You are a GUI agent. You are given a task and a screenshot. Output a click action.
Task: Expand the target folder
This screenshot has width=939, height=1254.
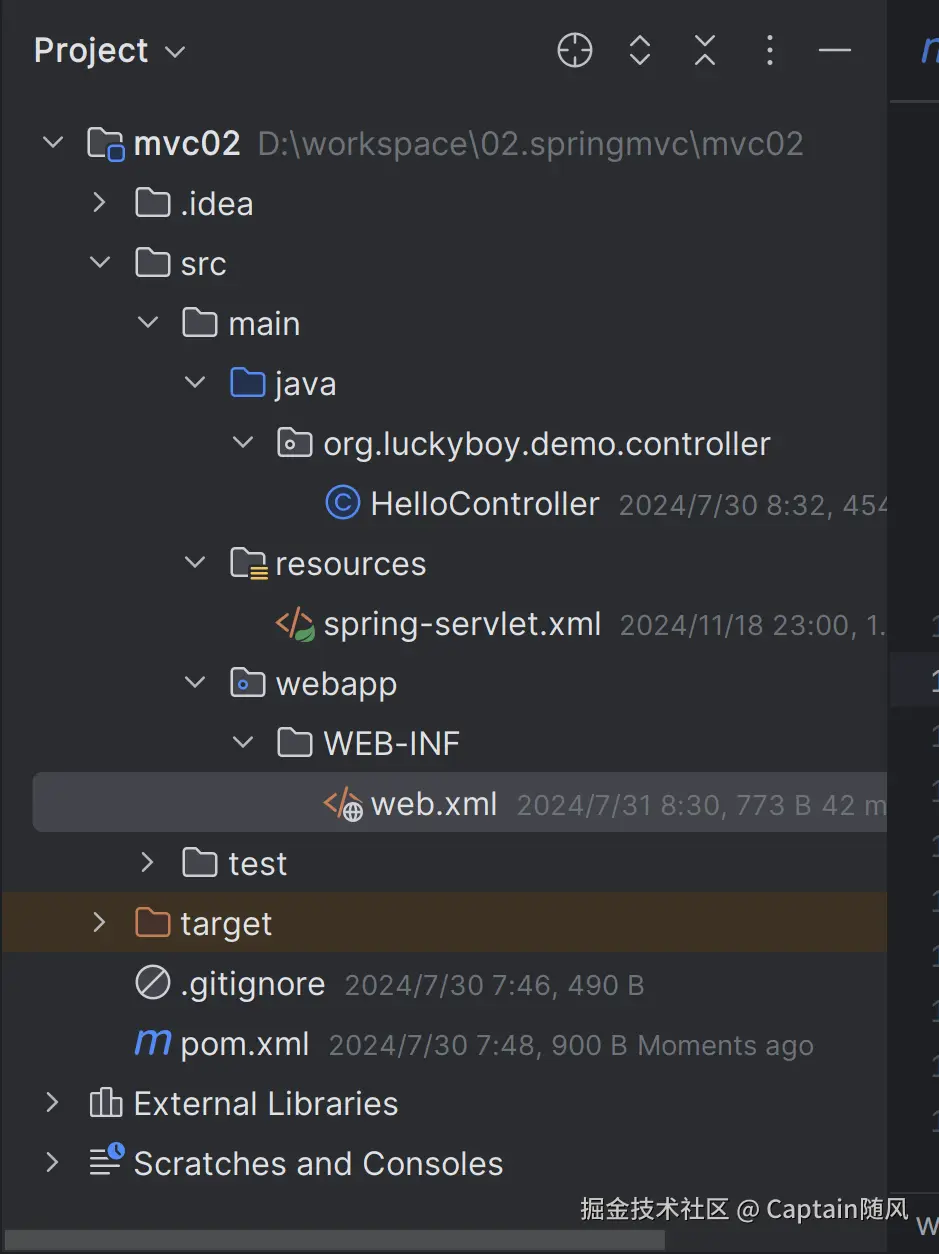click(x=98, y=922)
